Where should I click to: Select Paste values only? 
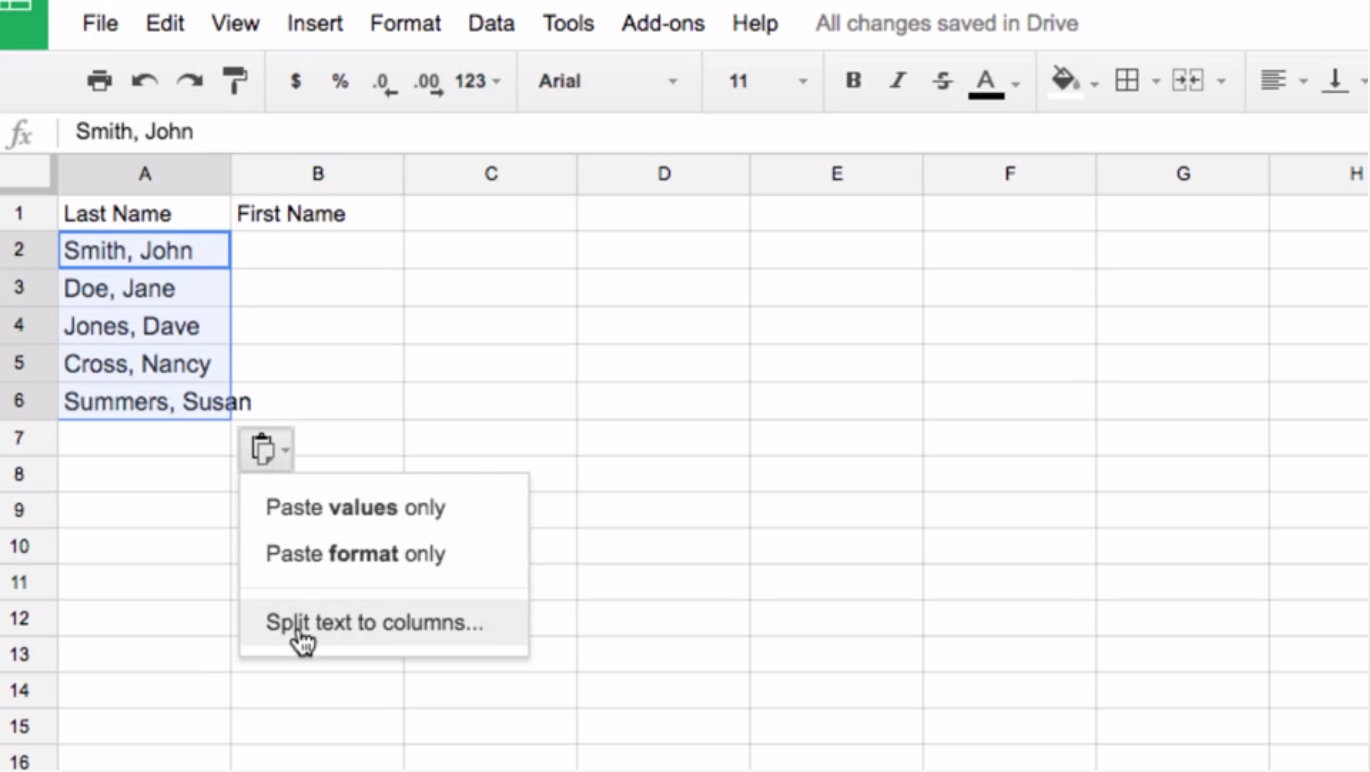(354, 507)
